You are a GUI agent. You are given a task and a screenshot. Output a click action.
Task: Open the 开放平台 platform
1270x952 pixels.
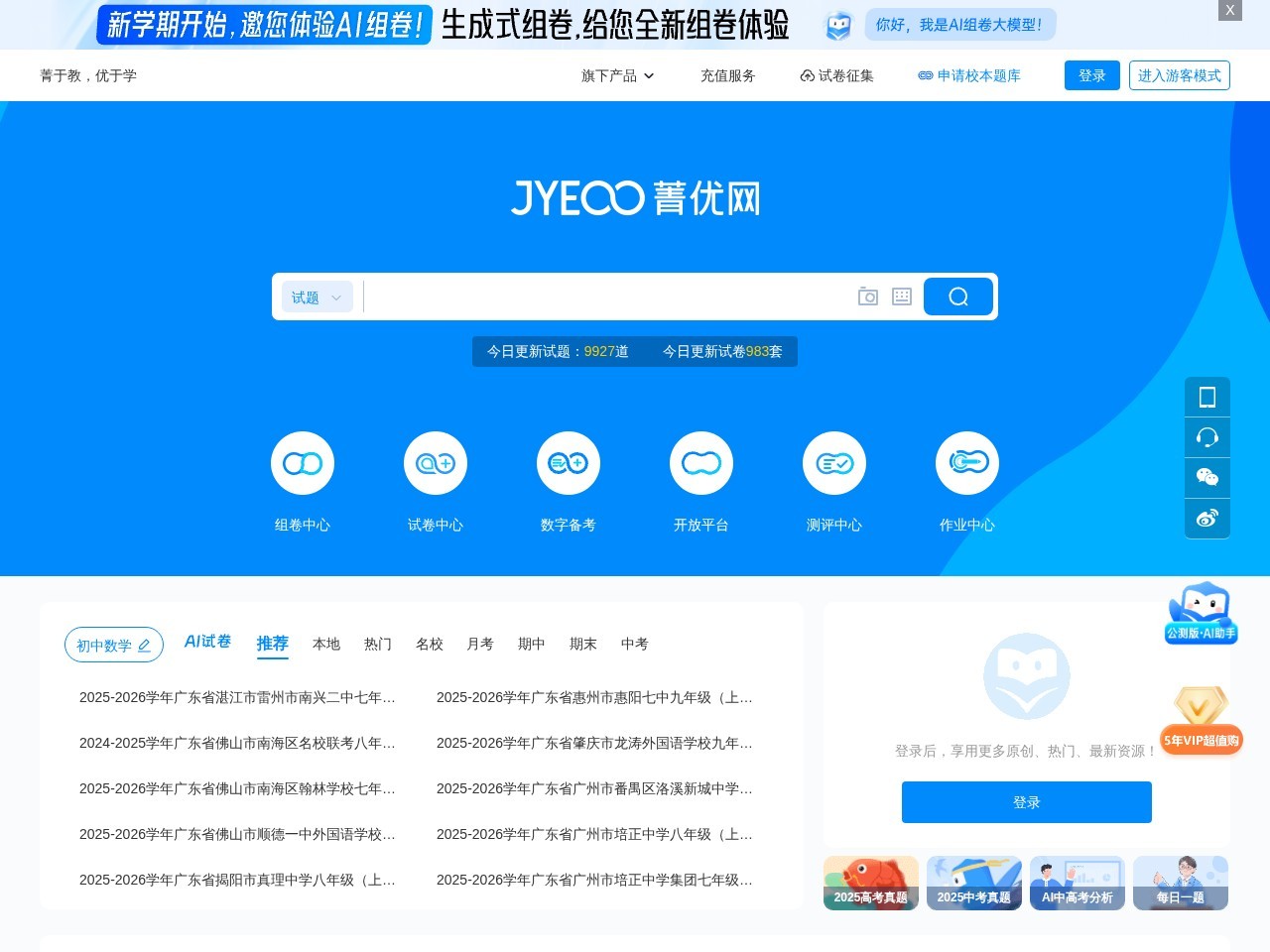point(700,481)
